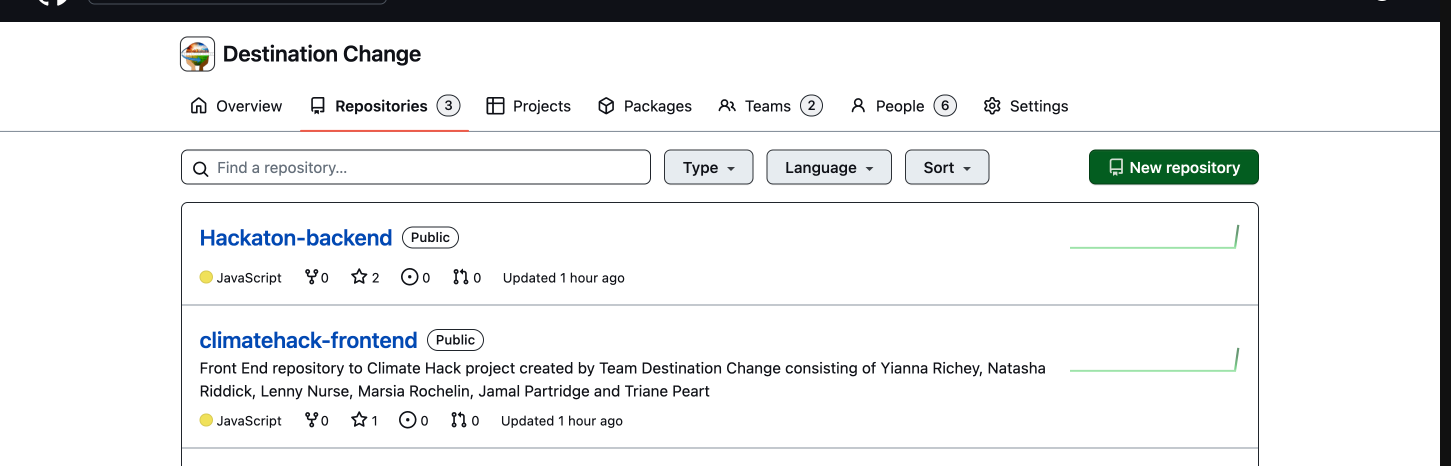
Task: Click the fork icon on climatehack-frontend
Action: click(311, 420)
